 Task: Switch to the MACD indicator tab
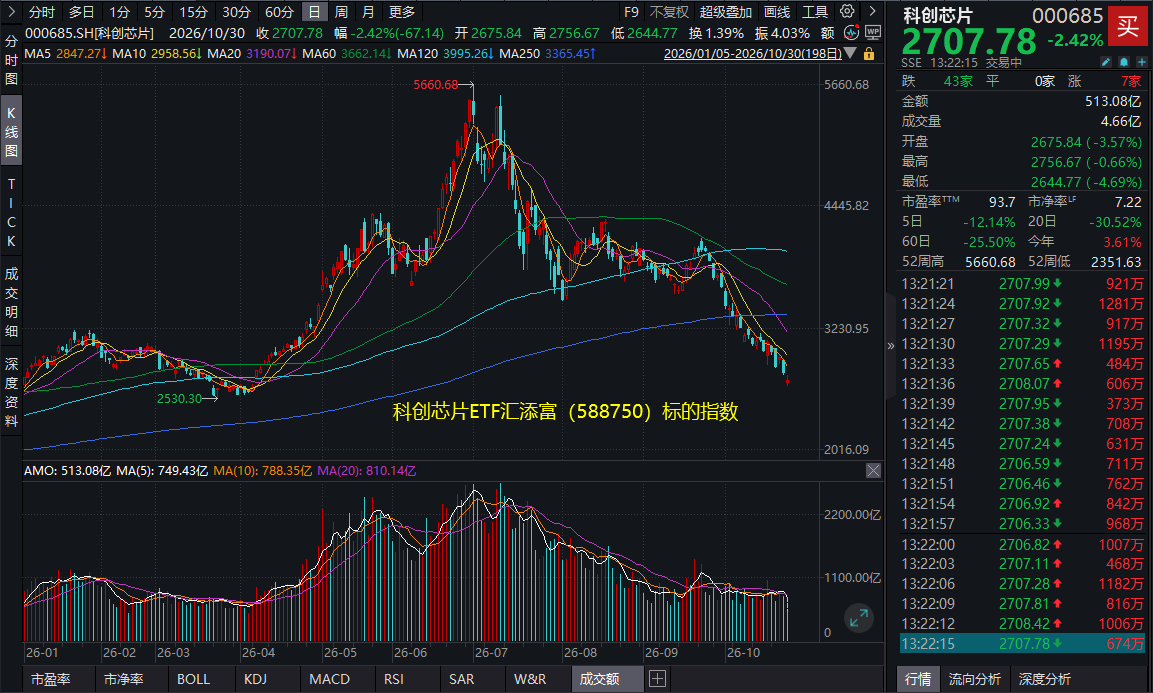click(329, 679)
